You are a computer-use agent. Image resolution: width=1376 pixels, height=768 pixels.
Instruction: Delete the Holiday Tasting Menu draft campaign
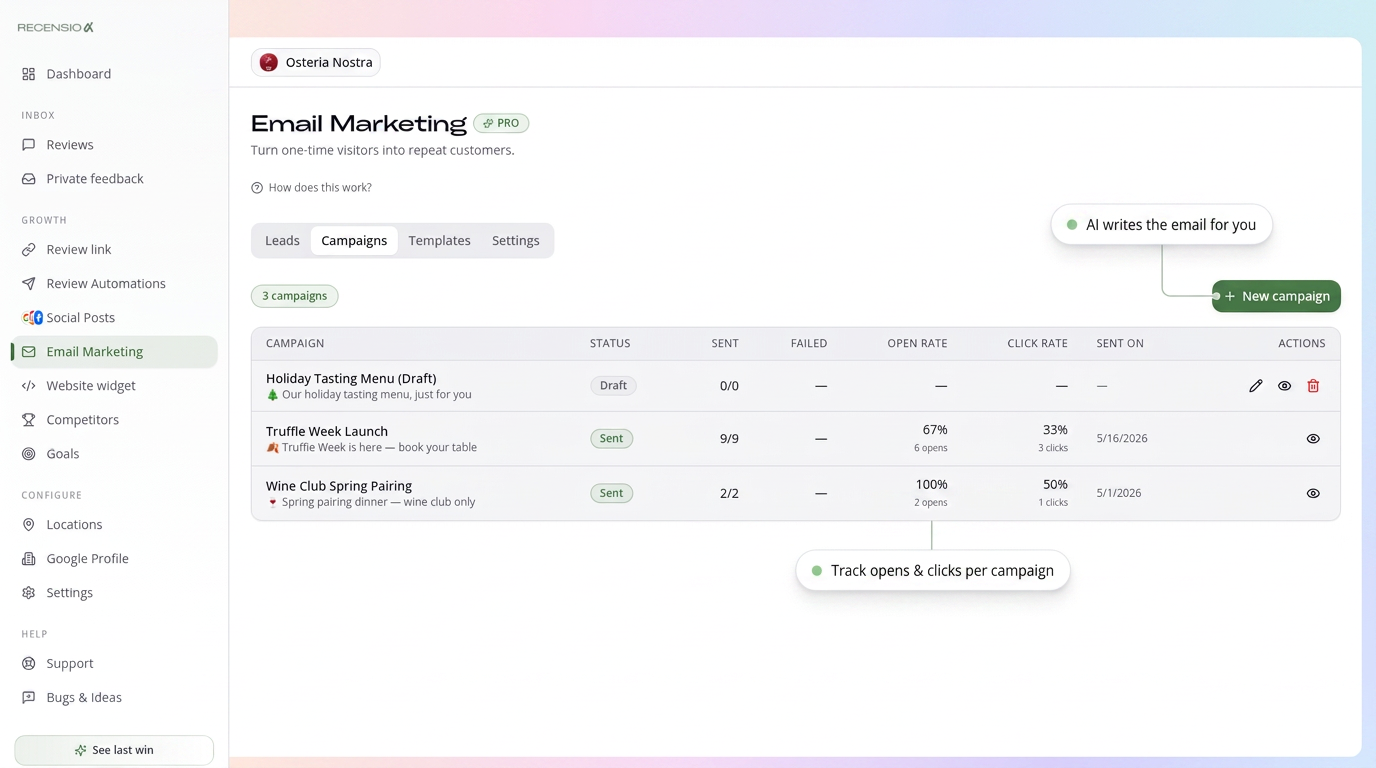pos(1313,386)
